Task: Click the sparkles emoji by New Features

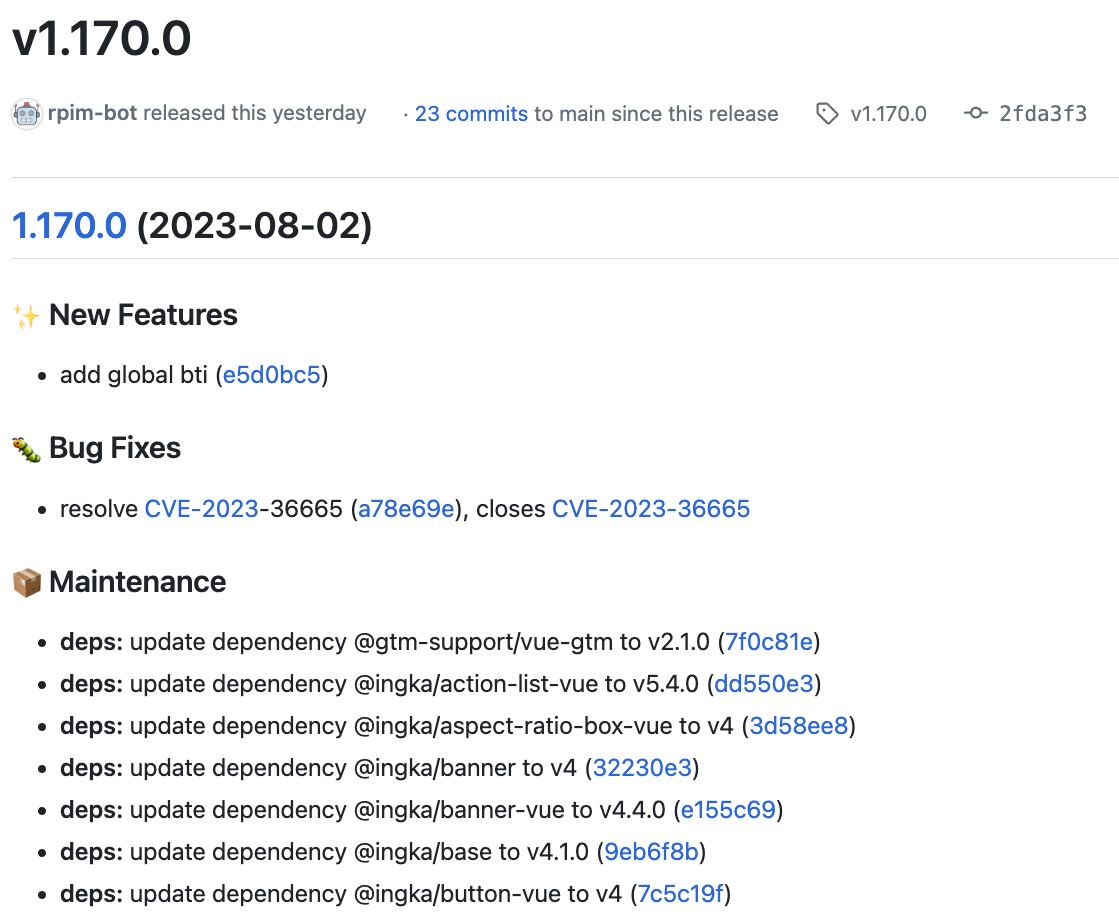Action: (x=26, y=316)
